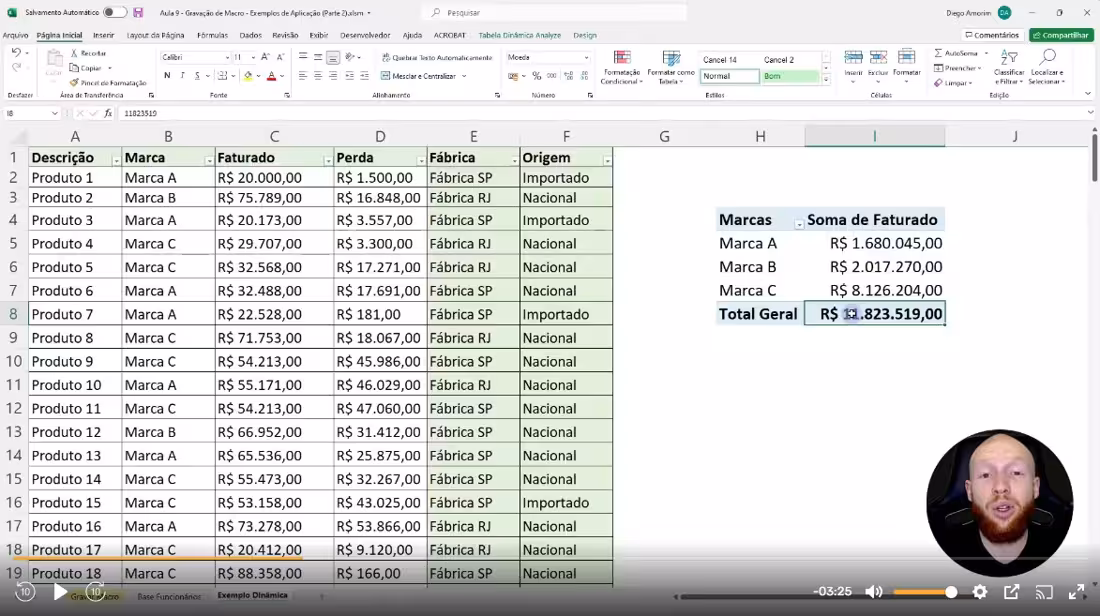Click the yellow fill color bucket
The height and width of the screenshot is (616, 1100).
tap(248, 76)
